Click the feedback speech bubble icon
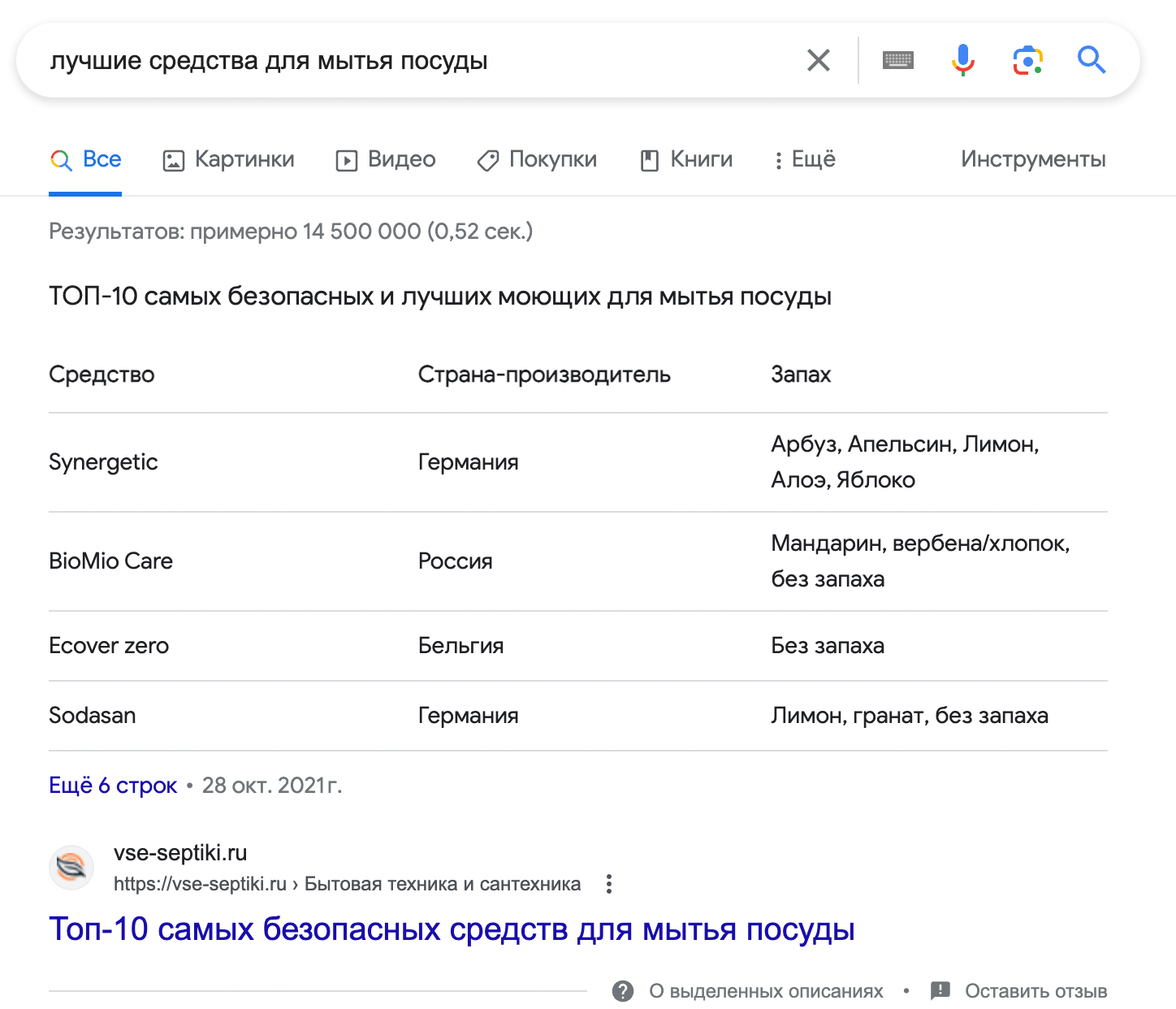This screenshot has height=1009, width=1176. [940, 991]
